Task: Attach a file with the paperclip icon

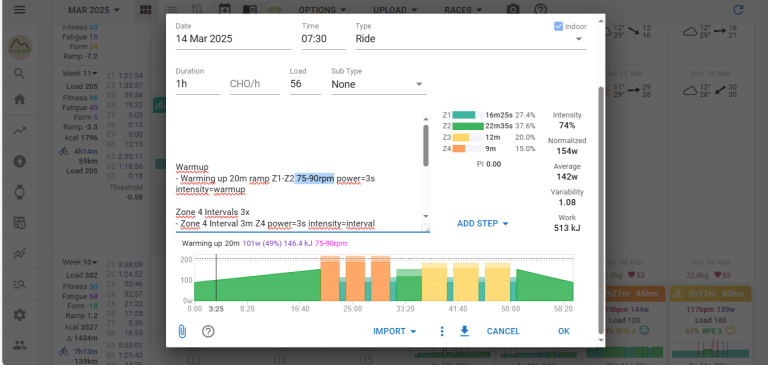Action: coord(182,332)
